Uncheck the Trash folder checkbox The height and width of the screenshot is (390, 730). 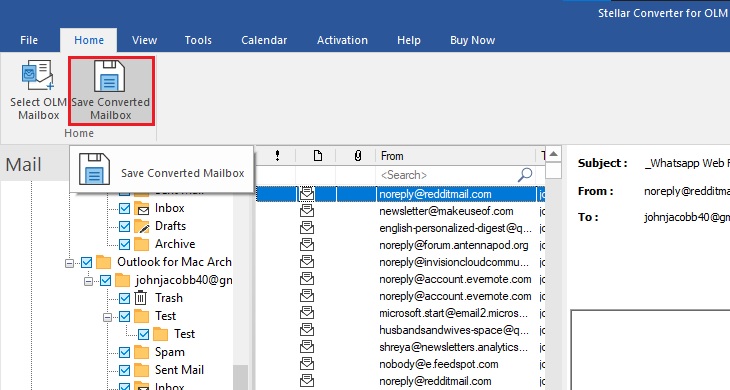(x=124, y=298)
